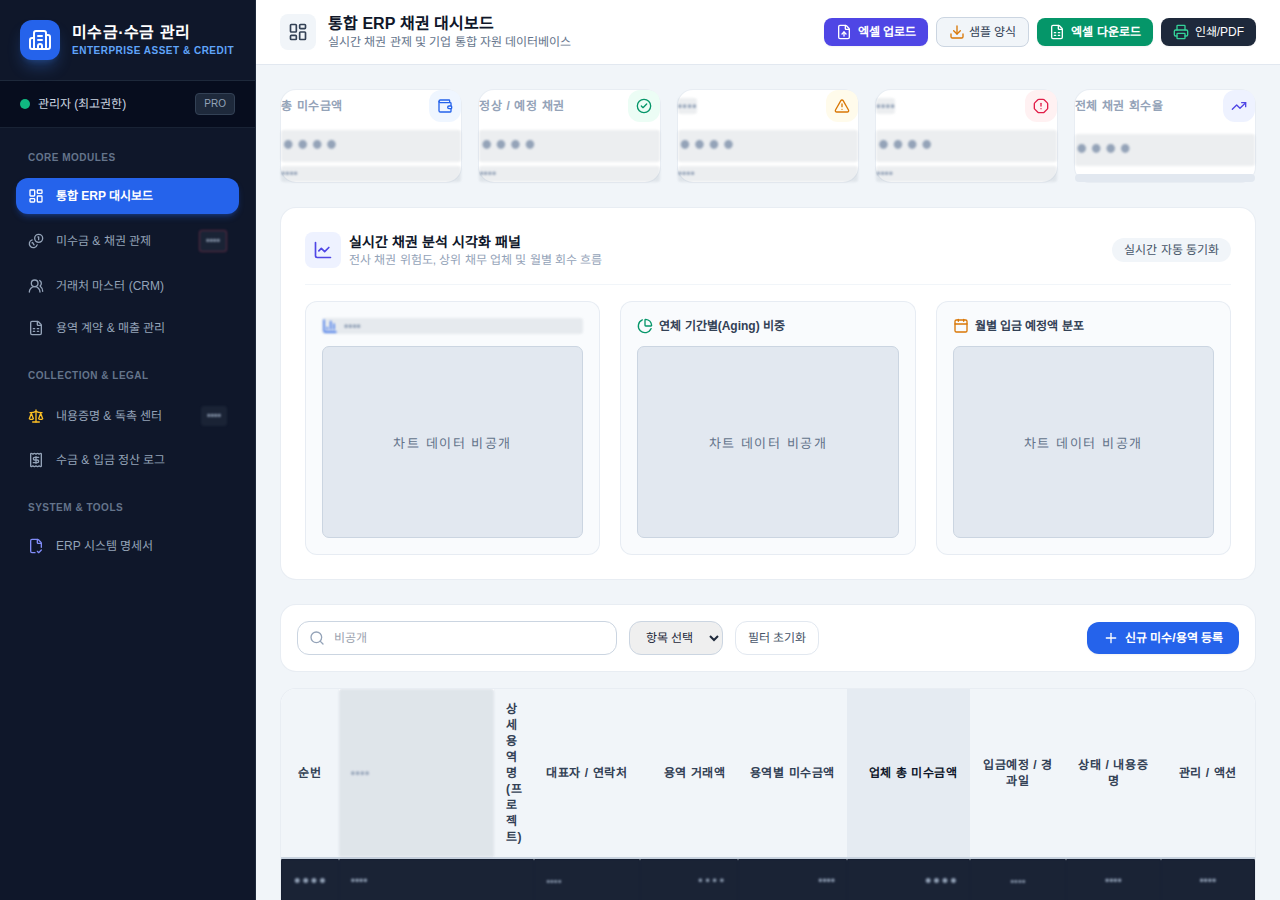Click 관리 / 액션 column header

1208,773
